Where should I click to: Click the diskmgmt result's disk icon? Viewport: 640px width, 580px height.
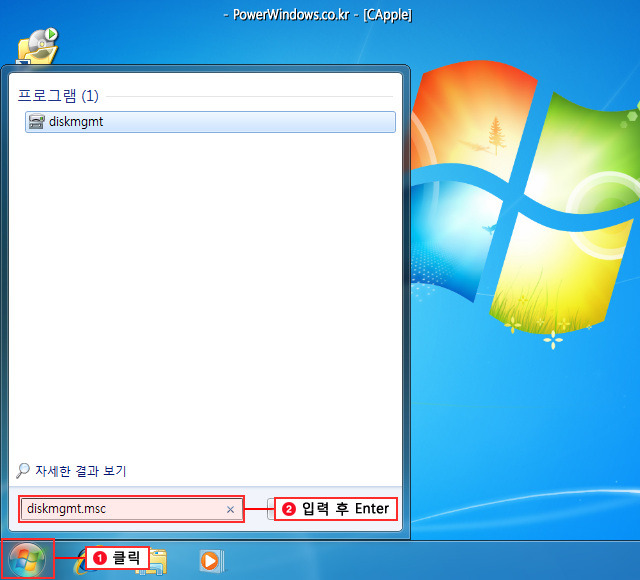[37, 122]
